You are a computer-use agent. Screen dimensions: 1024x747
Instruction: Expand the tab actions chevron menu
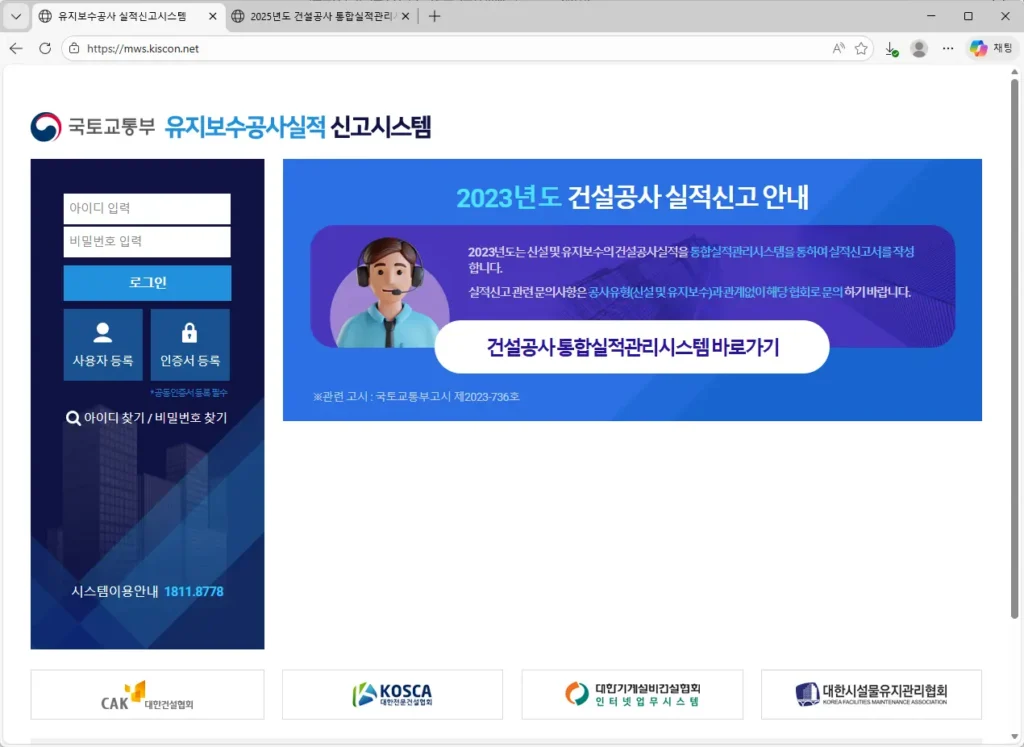(15, 16)
